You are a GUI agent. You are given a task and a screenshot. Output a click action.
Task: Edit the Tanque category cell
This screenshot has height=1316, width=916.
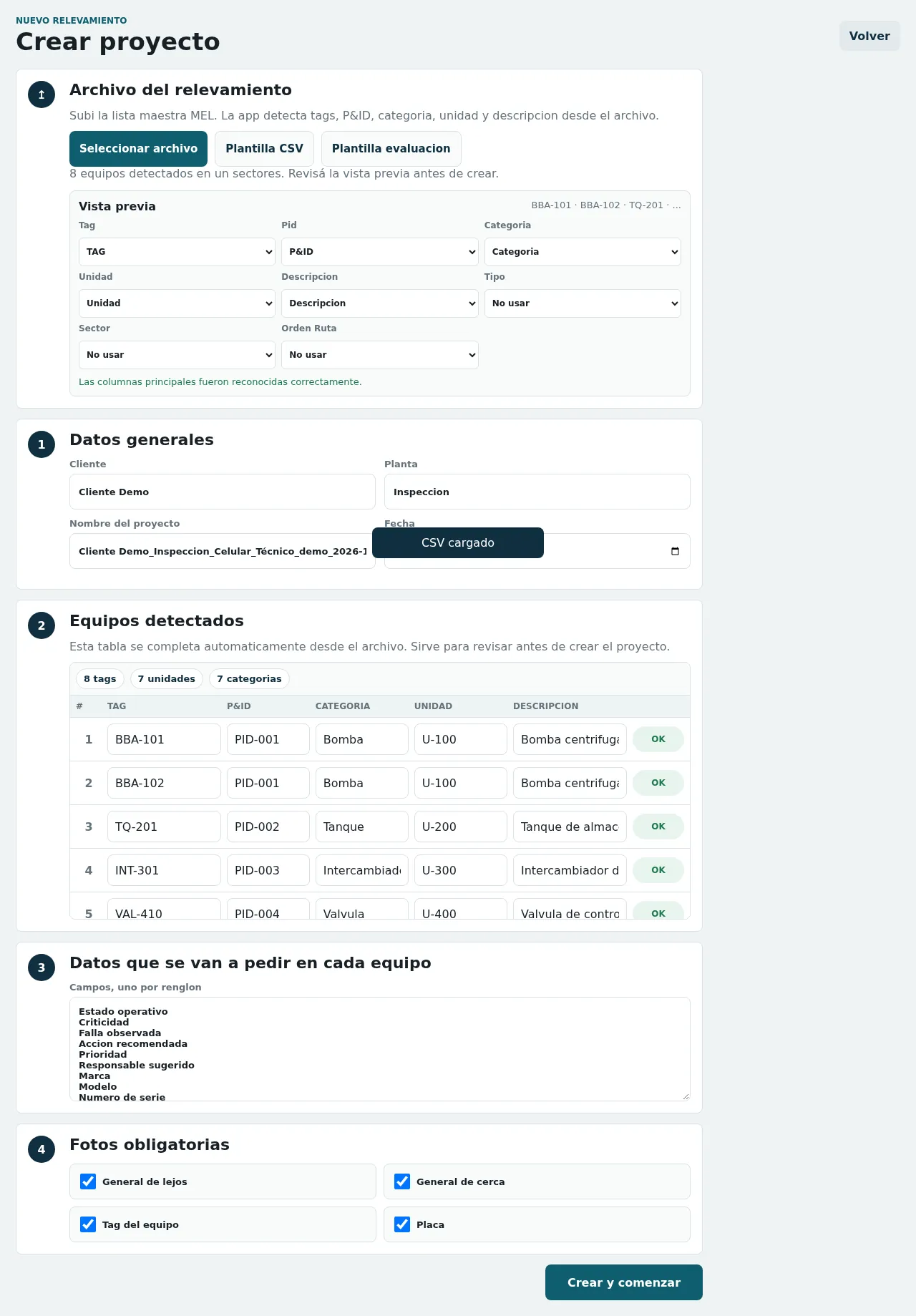click(x=362, y=827)
